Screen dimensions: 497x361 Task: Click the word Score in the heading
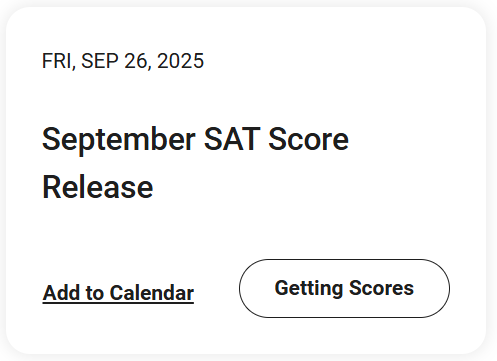[309, 139]
